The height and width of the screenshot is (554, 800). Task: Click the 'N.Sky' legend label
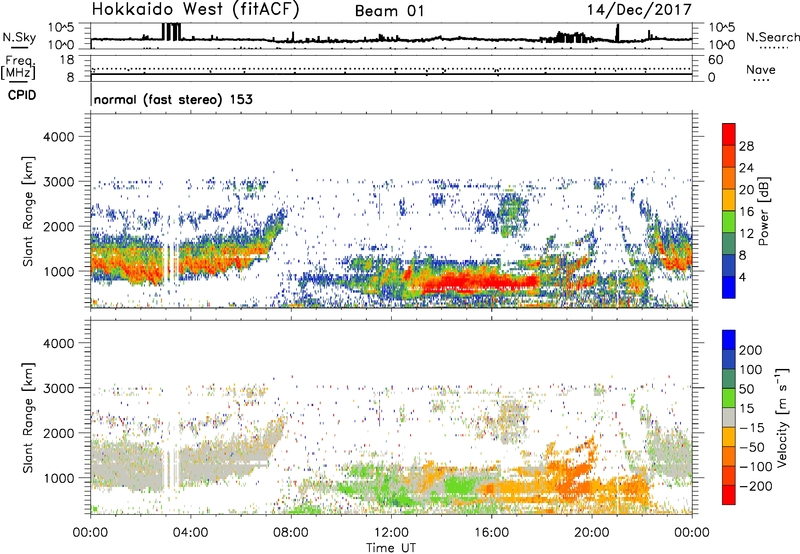pyautogui.click(x=19, y=37)
